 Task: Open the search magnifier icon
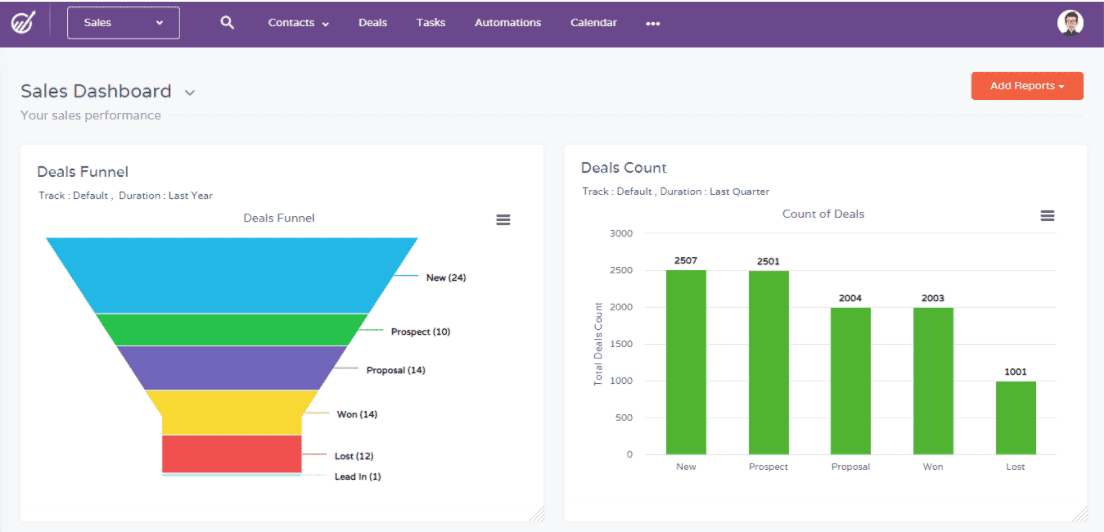[227, 23]
